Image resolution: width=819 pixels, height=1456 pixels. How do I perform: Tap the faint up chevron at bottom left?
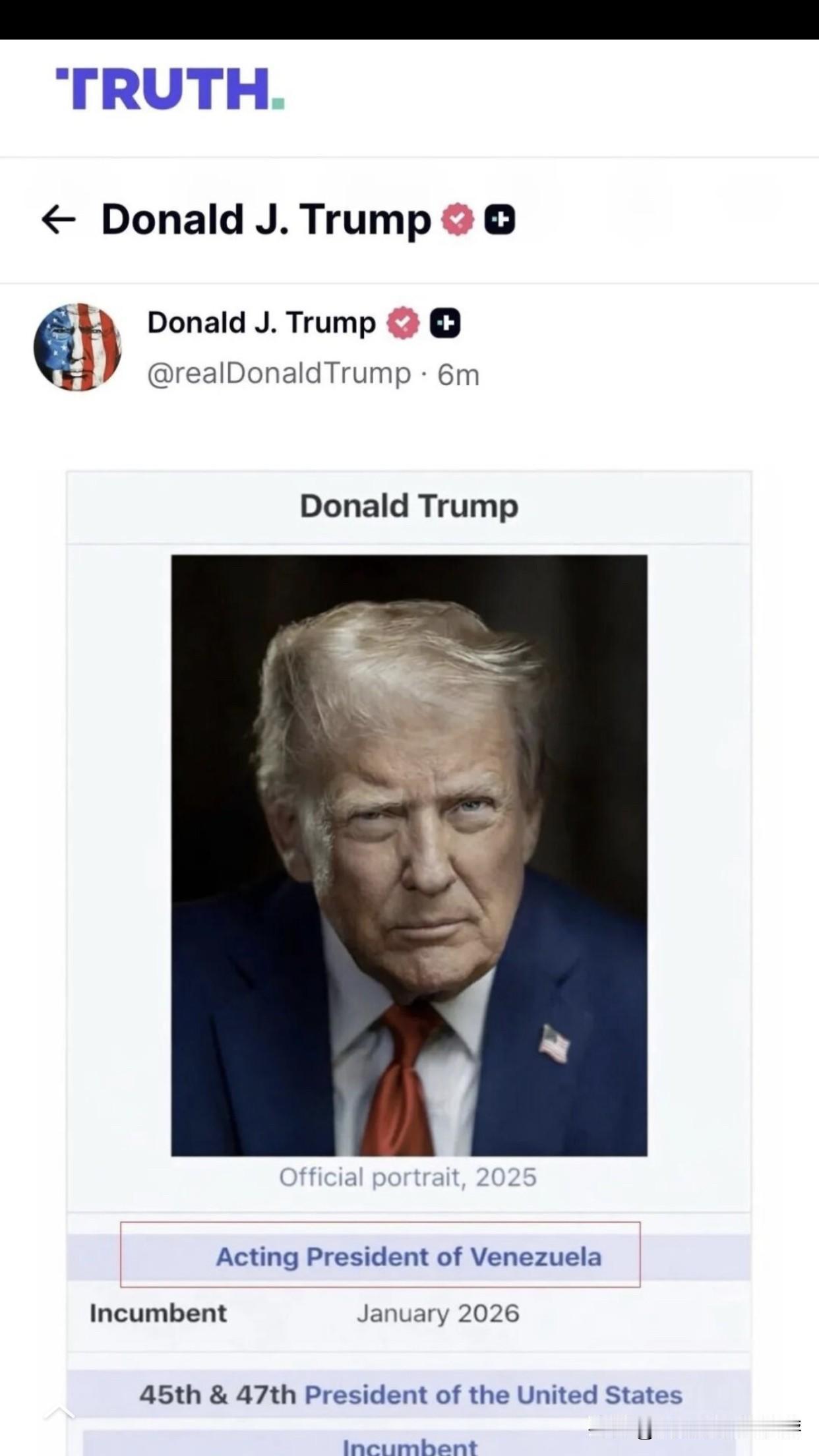[59, 1412]
